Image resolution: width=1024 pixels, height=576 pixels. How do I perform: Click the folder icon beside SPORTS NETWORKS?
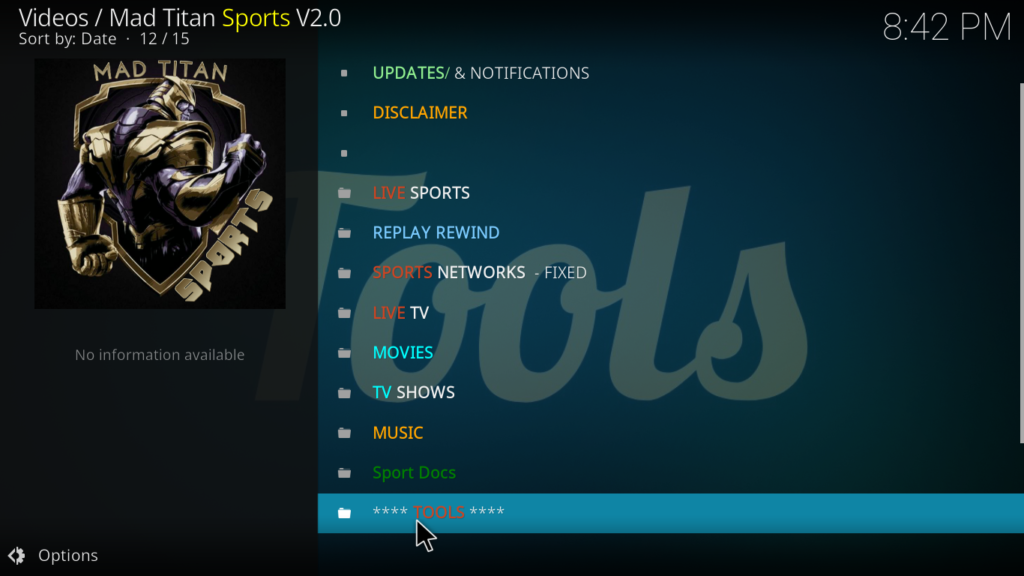click(344, 273)
